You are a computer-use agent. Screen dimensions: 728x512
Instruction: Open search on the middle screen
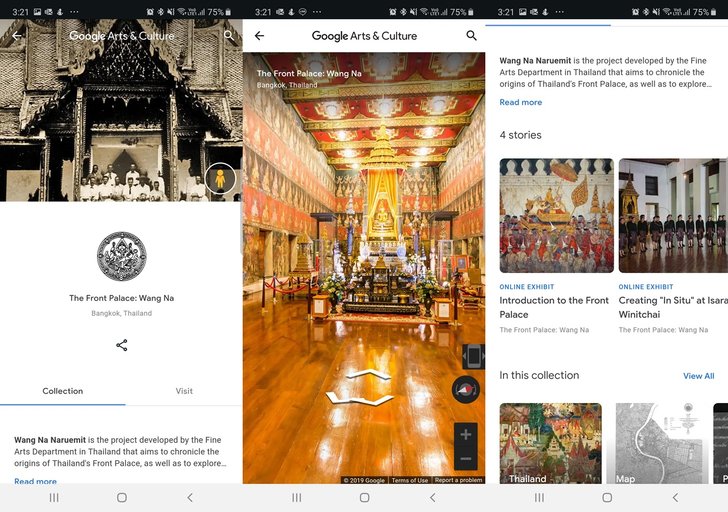pyautogui.click(x=471, y=35)
